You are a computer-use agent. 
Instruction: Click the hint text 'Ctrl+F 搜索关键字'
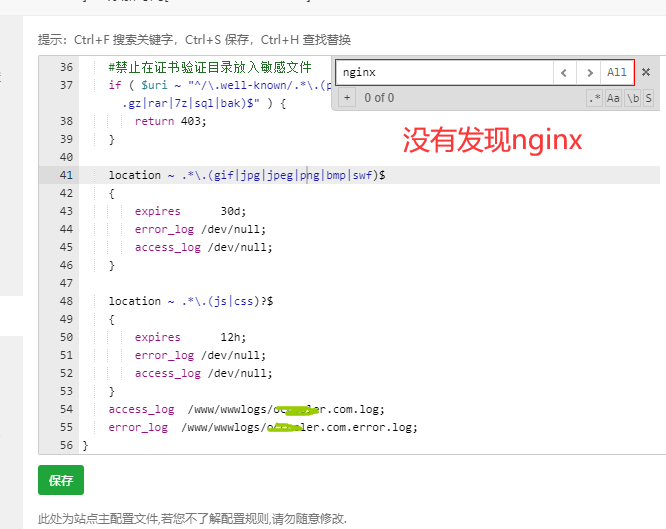[x=124, y=40]
